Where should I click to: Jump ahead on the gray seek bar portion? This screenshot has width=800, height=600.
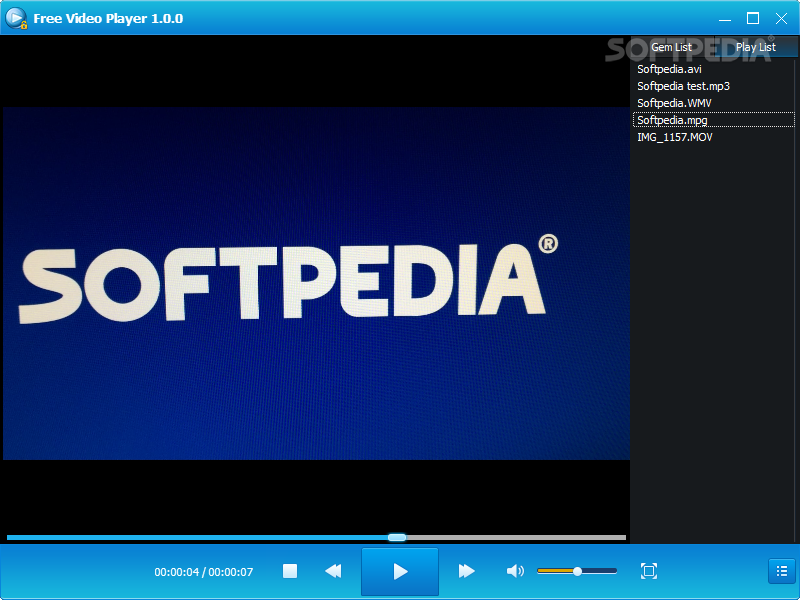pyautogui.click(x=515, y=537)
